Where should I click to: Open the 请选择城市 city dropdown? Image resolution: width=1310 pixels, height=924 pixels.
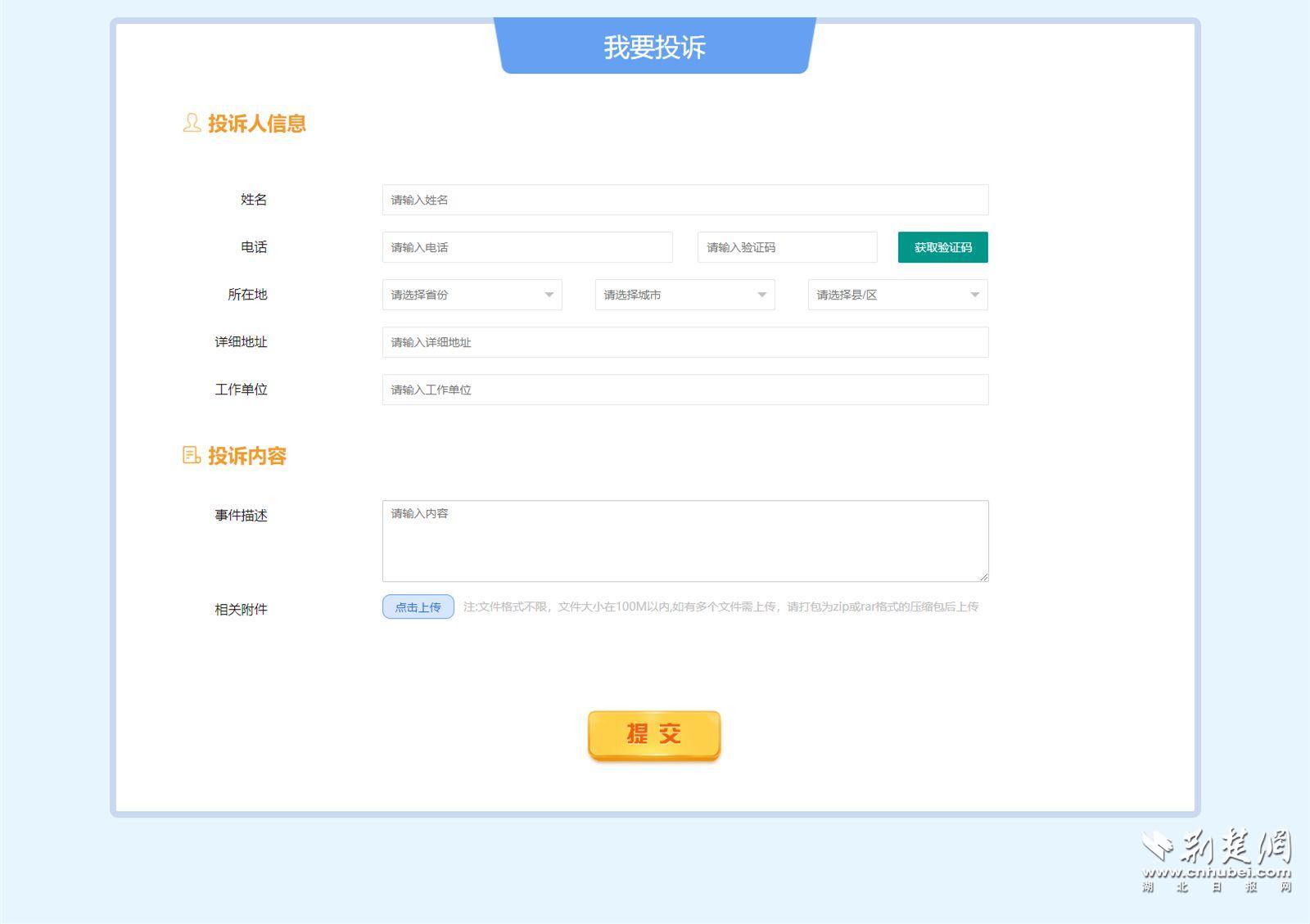tap(684, 295)
